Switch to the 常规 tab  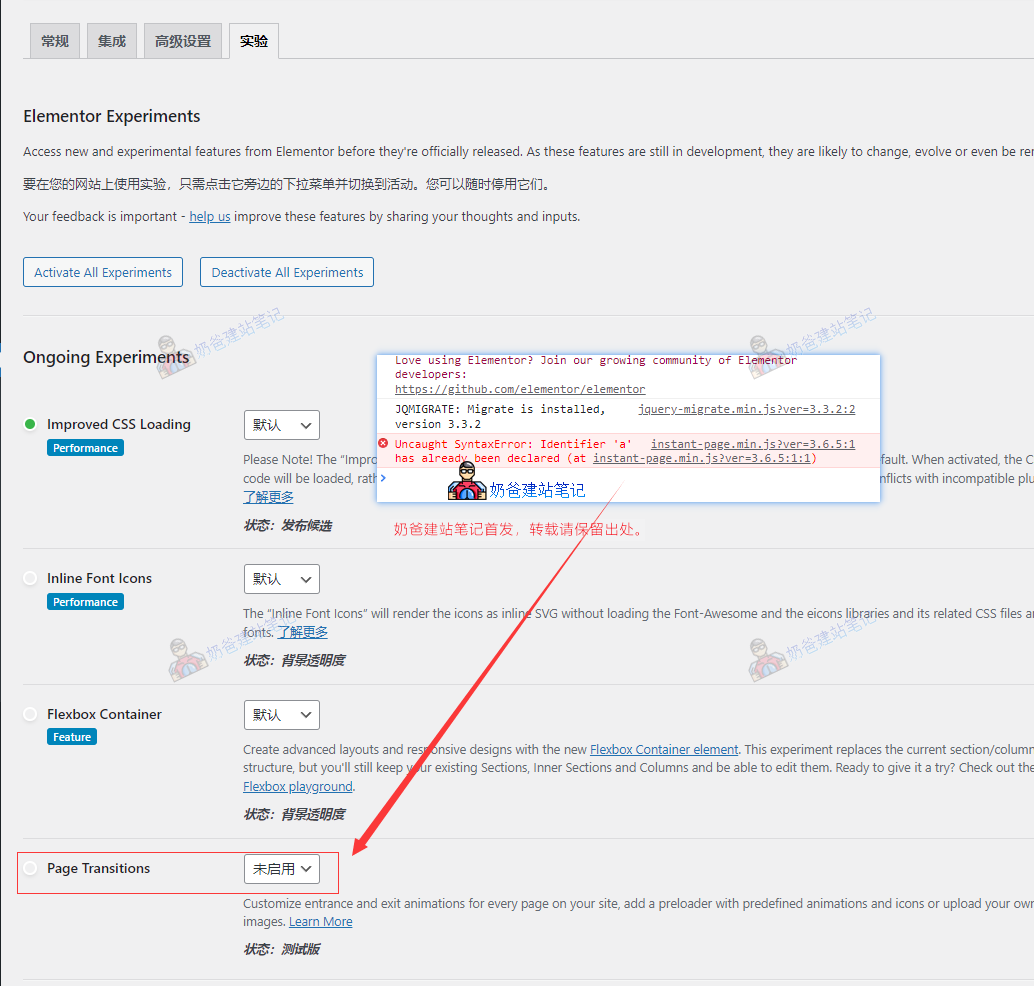click(x=55, y=41)
